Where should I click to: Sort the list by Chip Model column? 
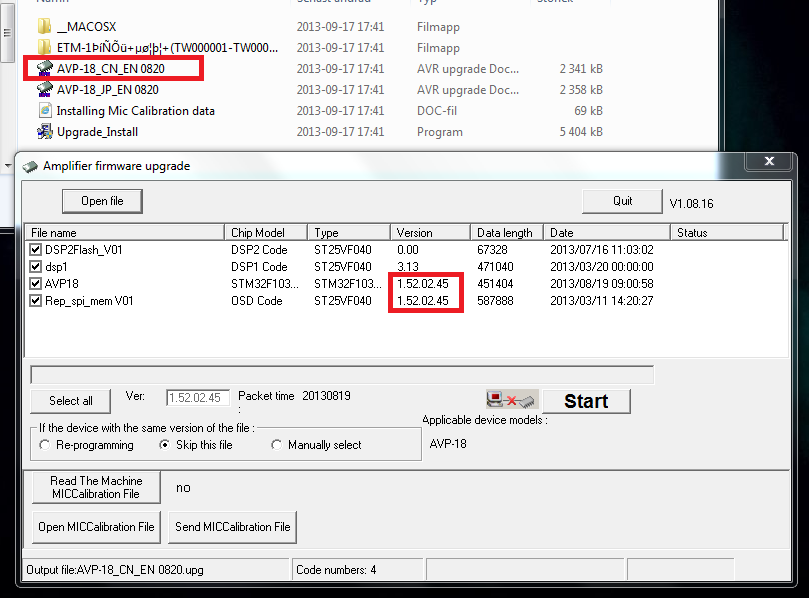[x=266, y=233]
